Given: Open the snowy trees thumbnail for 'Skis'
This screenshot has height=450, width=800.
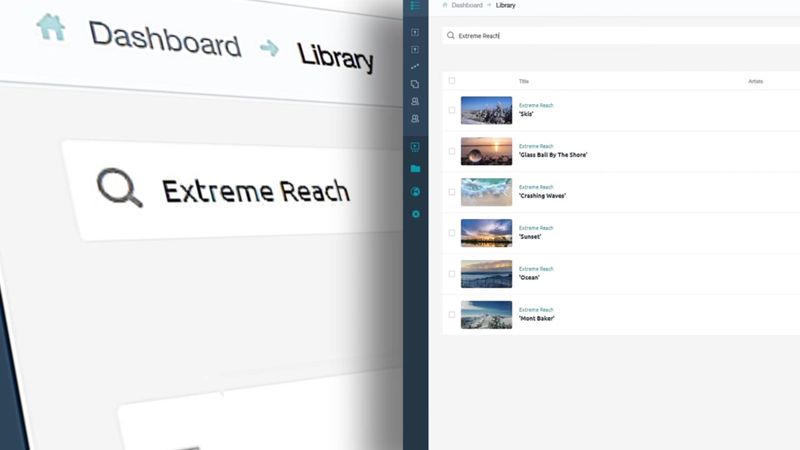Looking at the screenshot, I should click(x=486, y=110).
